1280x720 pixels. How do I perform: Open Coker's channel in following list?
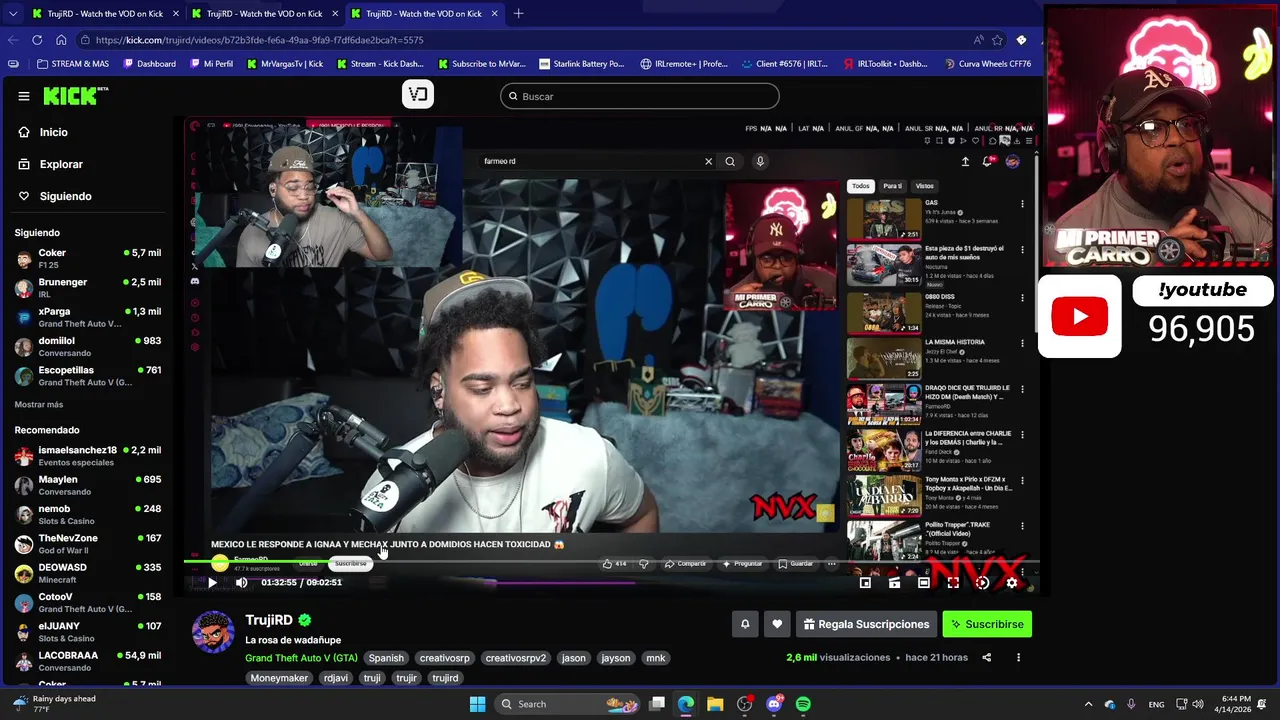88,258
